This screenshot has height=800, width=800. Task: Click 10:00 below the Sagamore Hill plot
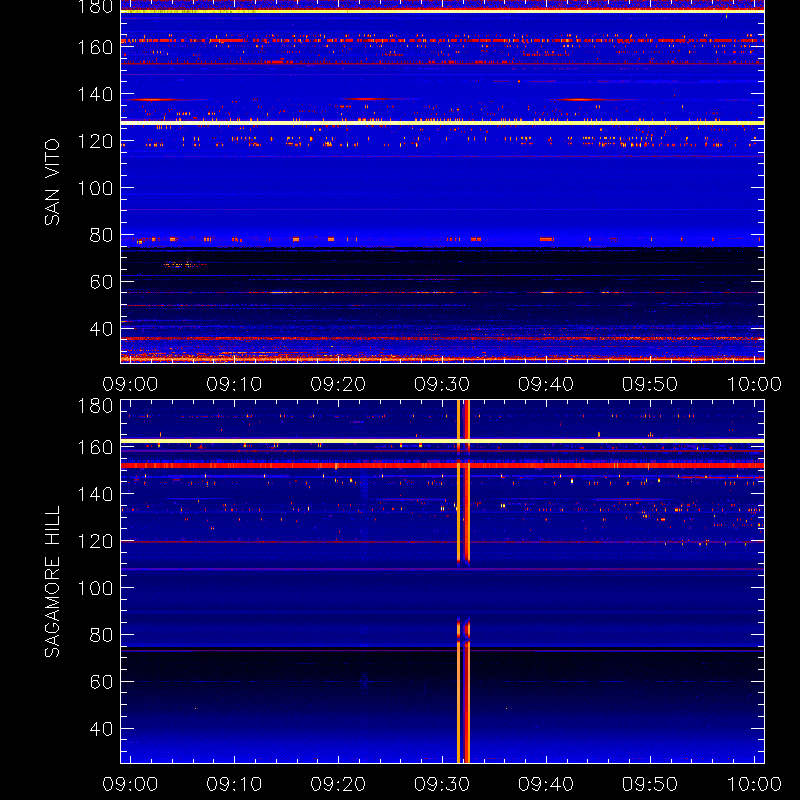(754, 784)
